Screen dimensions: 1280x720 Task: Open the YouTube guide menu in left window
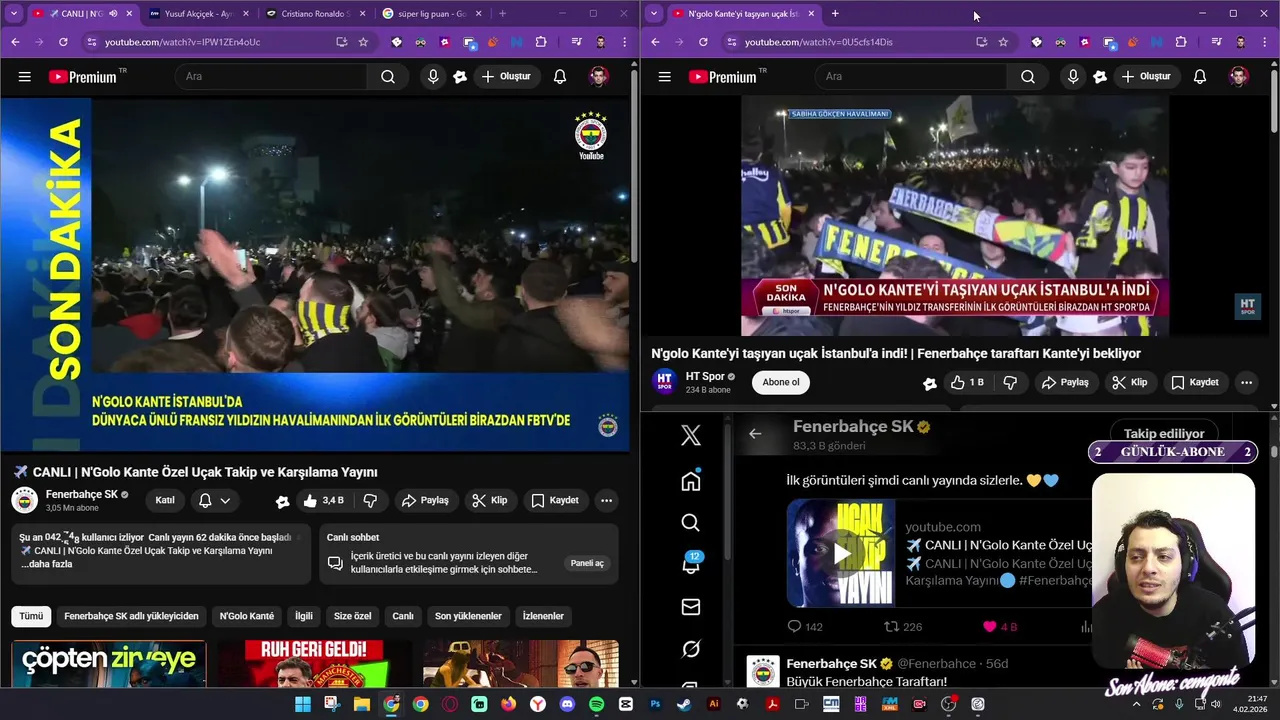25,77
